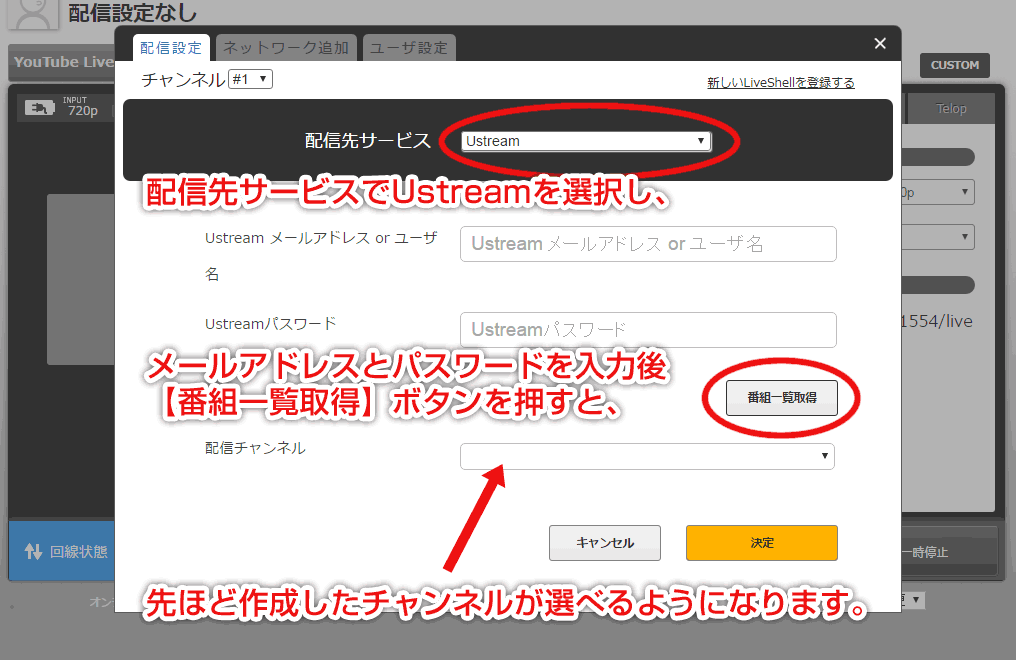The image size is (1016, 660).
Task: Click the YouTube Live tab in background
Action: click(x=63, y=62)
